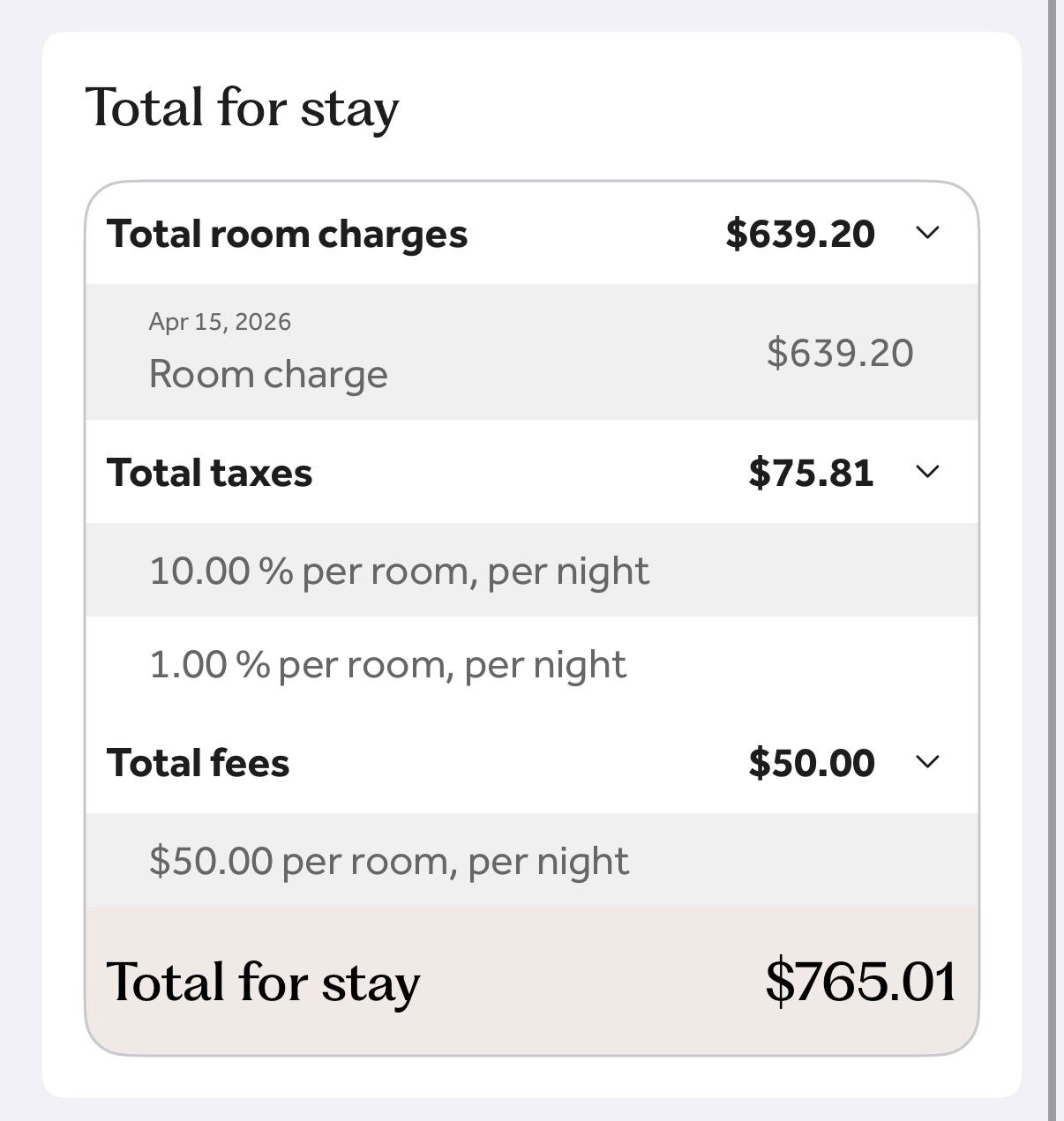This screenshot has height=1121, width=1064.
Task: Select the 10.00 % per room tax row
Action: pos(399,571)
